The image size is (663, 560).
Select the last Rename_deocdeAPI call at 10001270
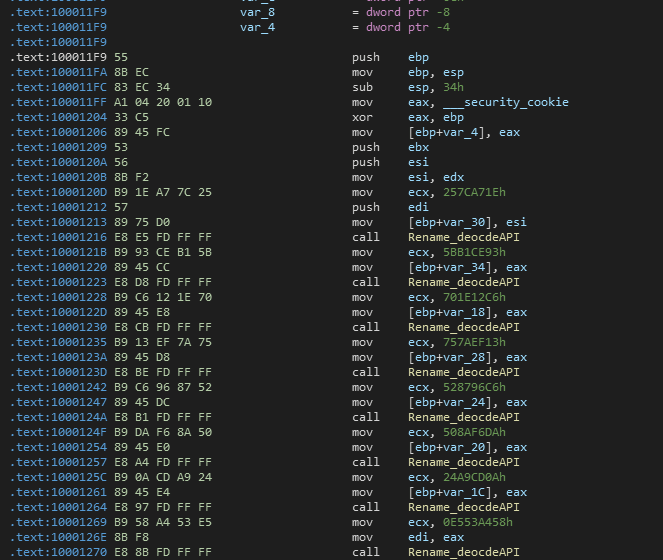pyautogui.click(x=436, y=552)
